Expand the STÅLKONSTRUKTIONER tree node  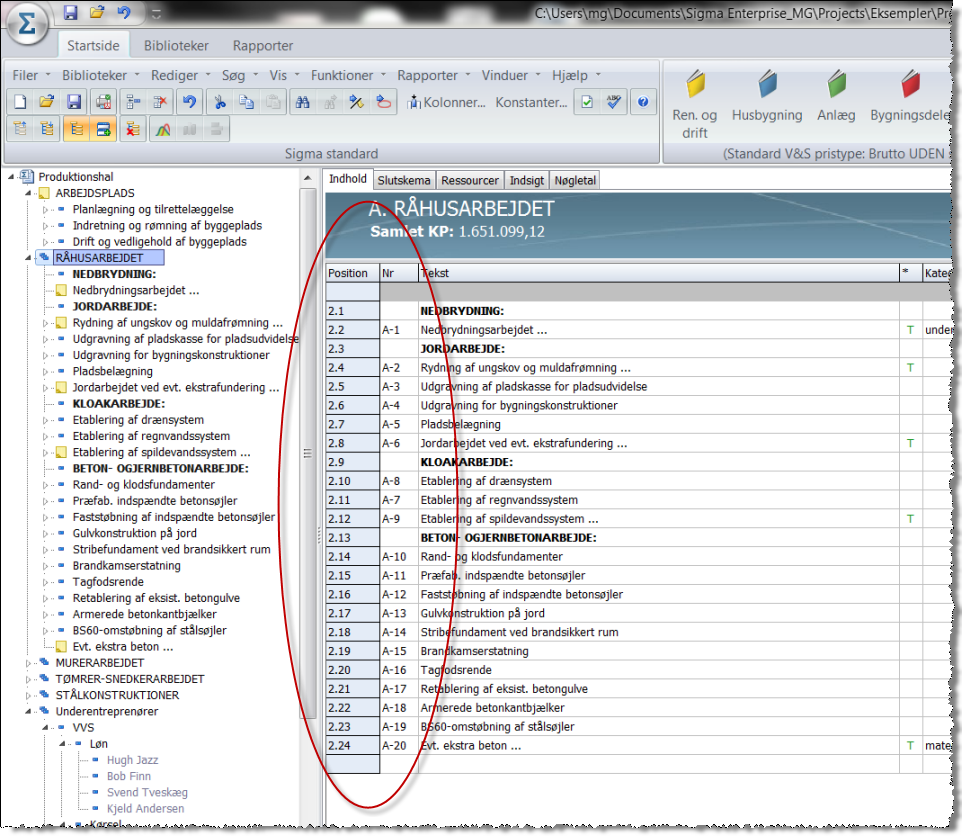[x=28, y=696]
